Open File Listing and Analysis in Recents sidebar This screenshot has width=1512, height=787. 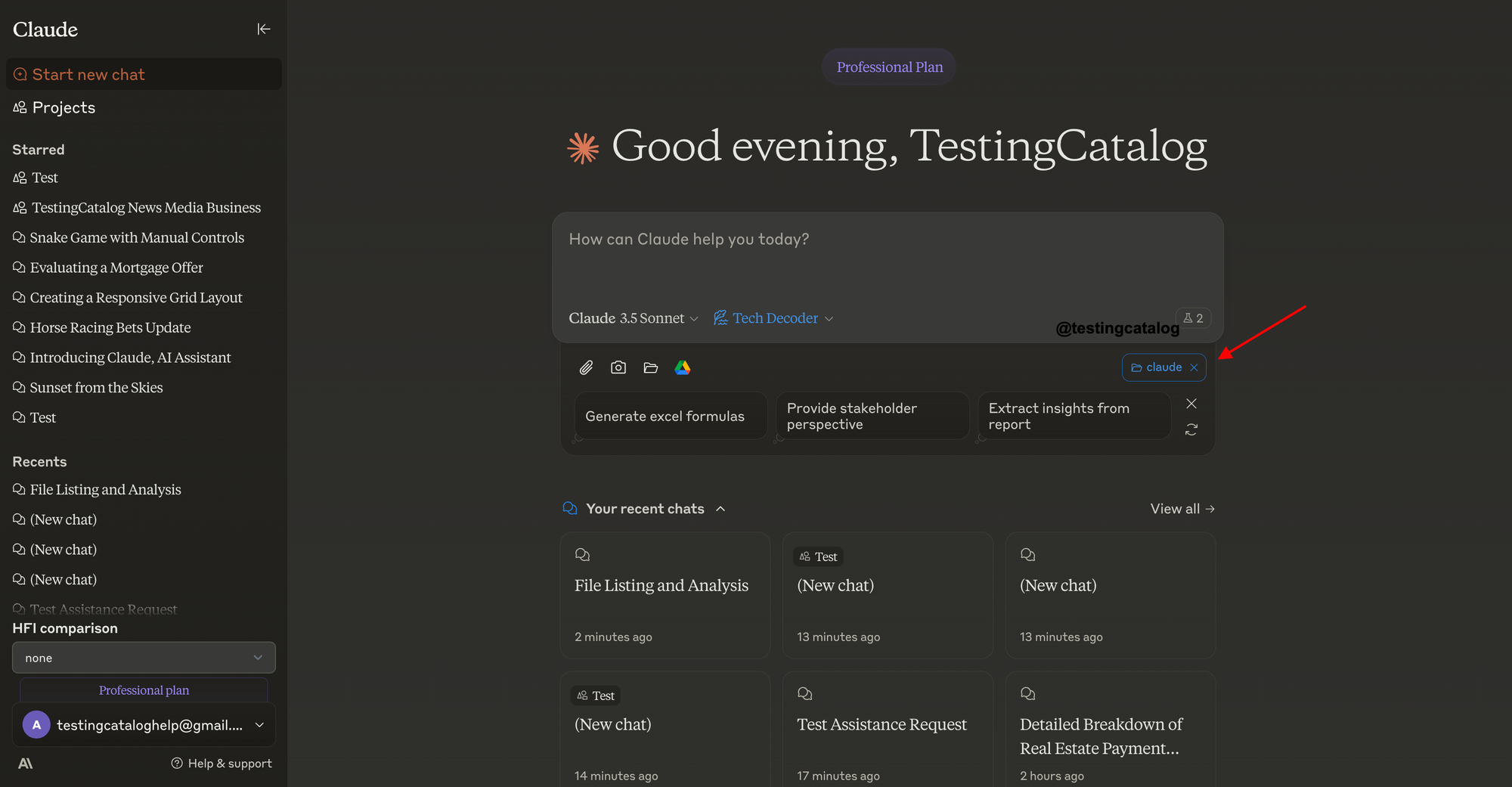click(x=97, y=489)
